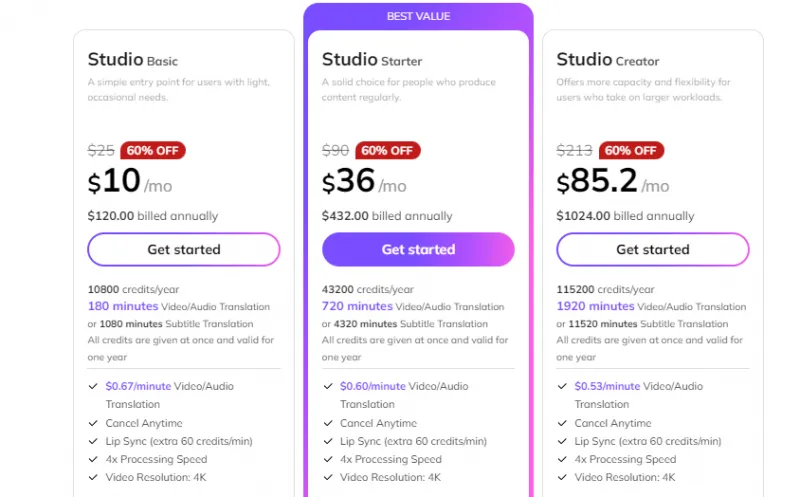Click Get started under Studio Creator
The height and width of the screenshot is (497, 800).
coord(652,249)
